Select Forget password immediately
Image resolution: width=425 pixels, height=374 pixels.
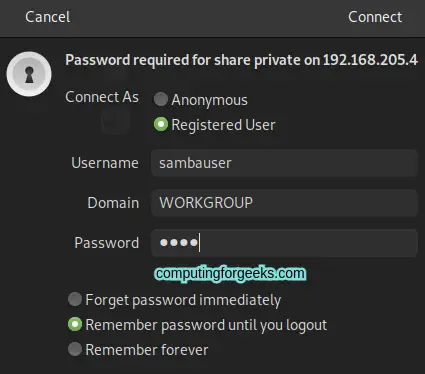click(75, 299)
